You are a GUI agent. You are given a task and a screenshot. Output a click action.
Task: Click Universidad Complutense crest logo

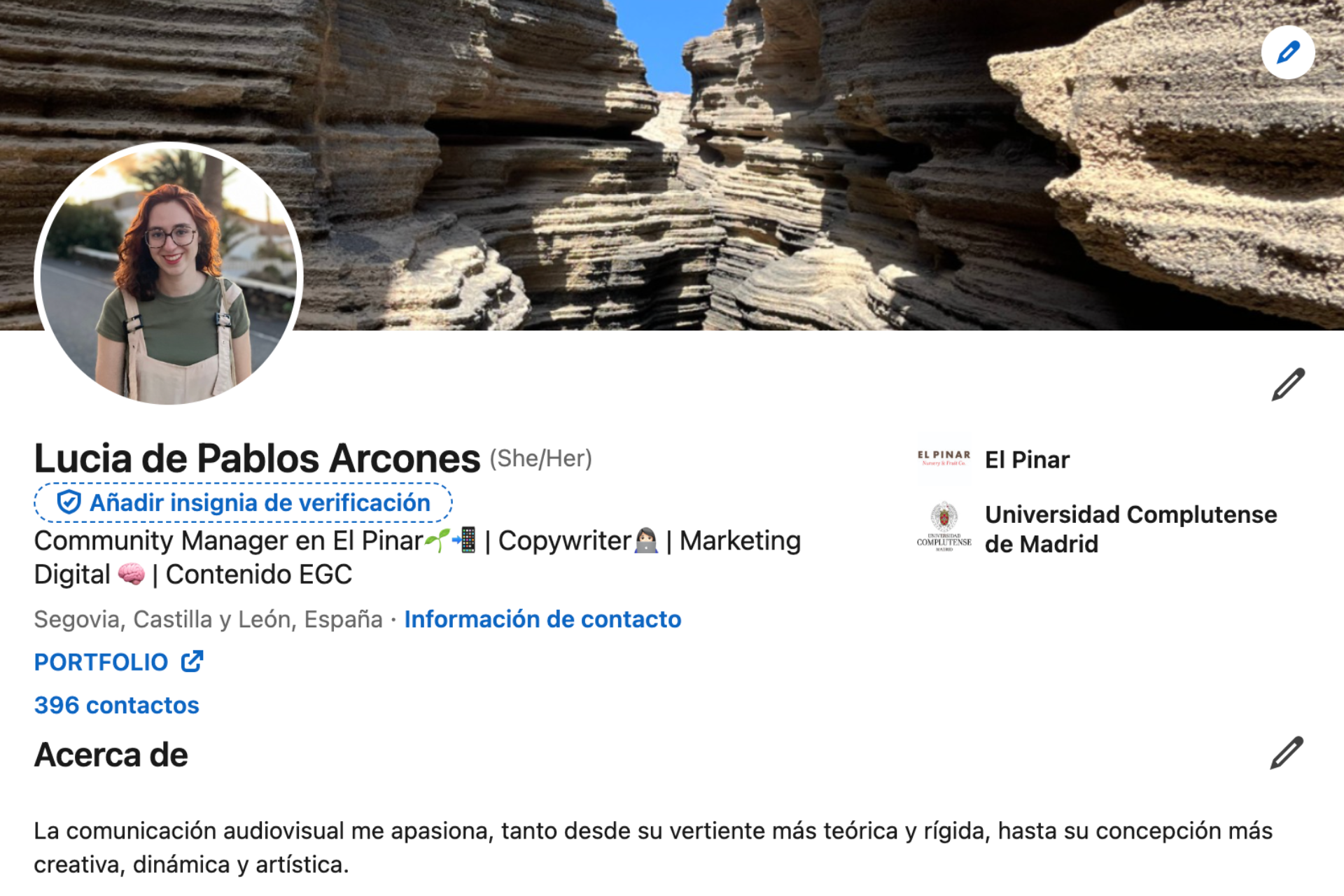[x=944, y=527]
